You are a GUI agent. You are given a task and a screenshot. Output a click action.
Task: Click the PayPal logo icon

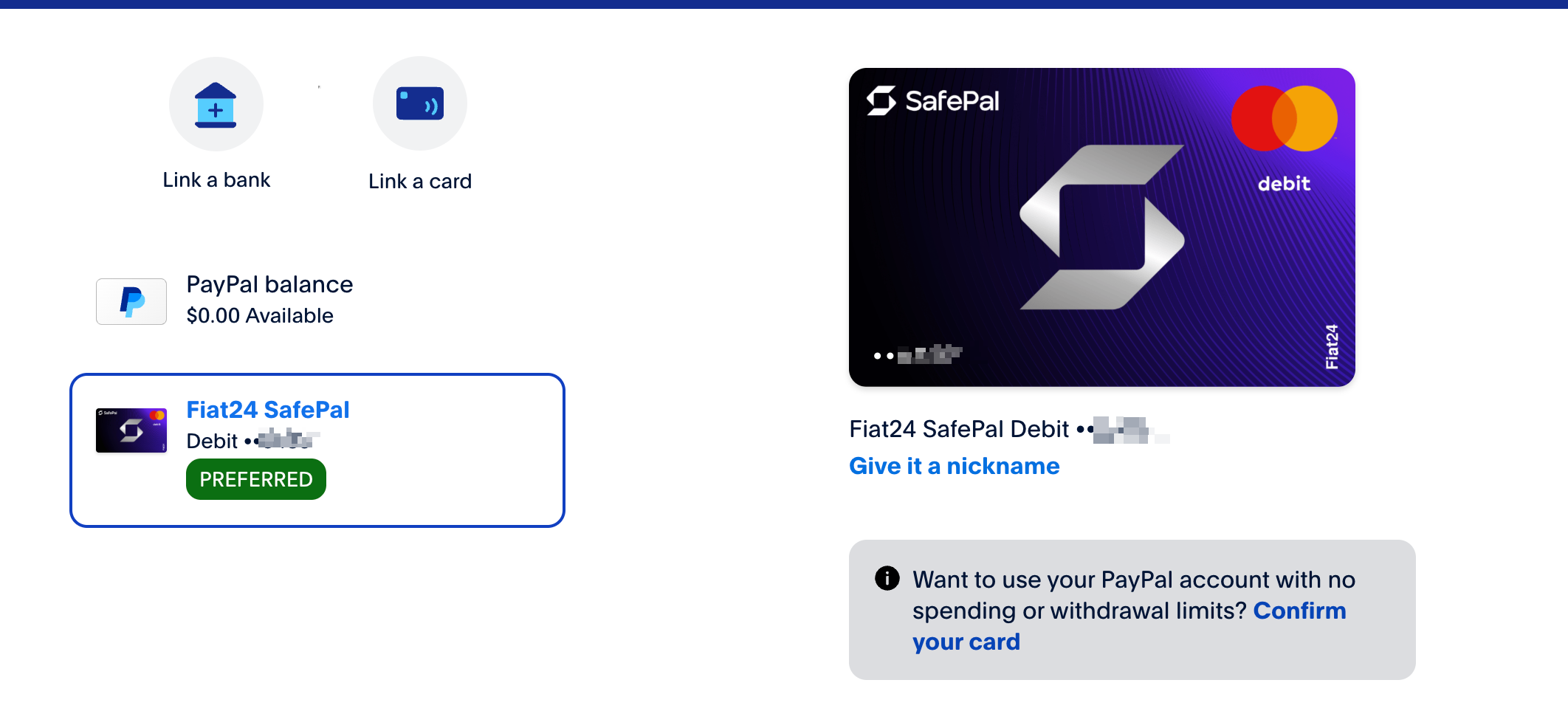pyautogui.click(x=131, y=301)
